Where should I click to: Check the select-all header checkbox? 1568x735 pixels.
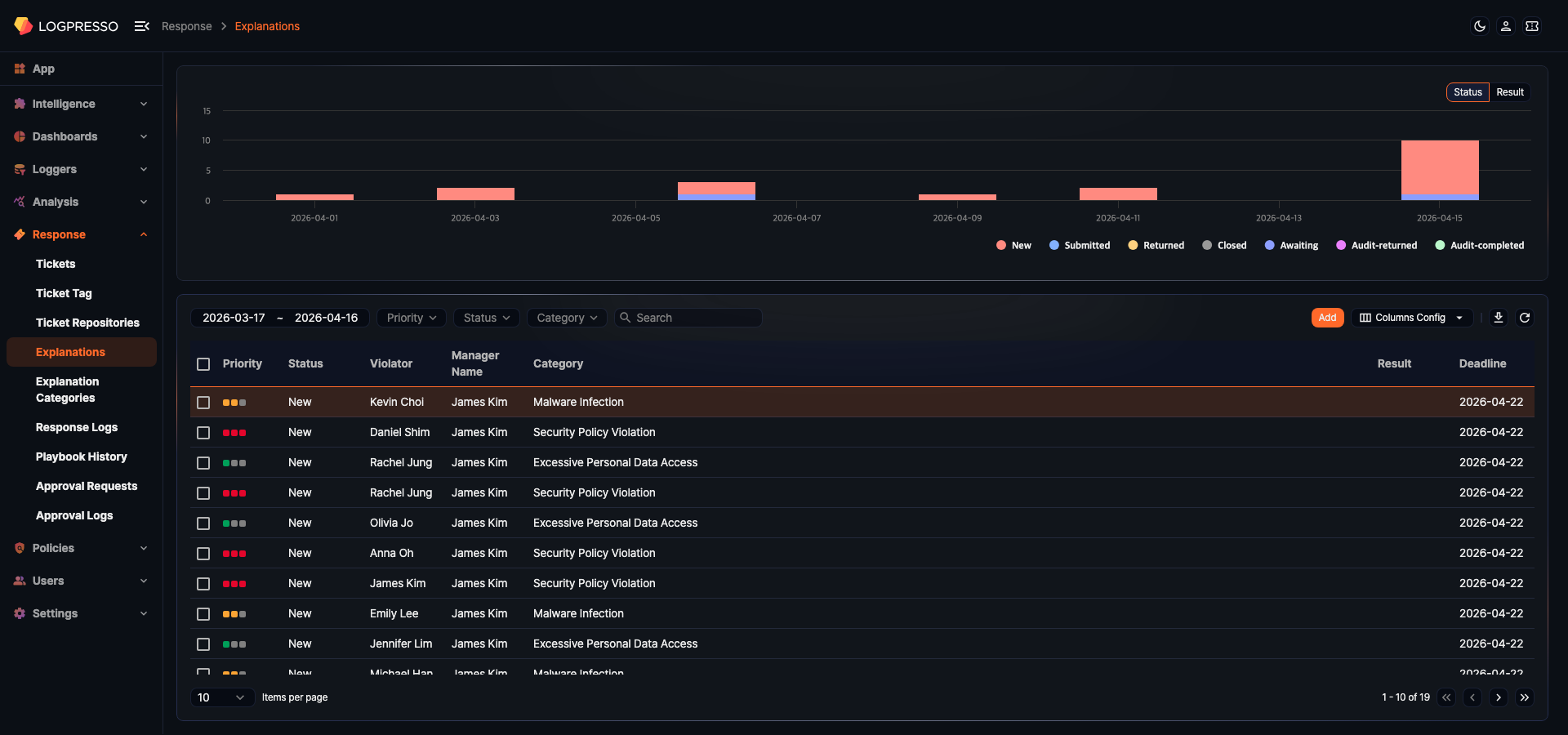click(203, 364)
